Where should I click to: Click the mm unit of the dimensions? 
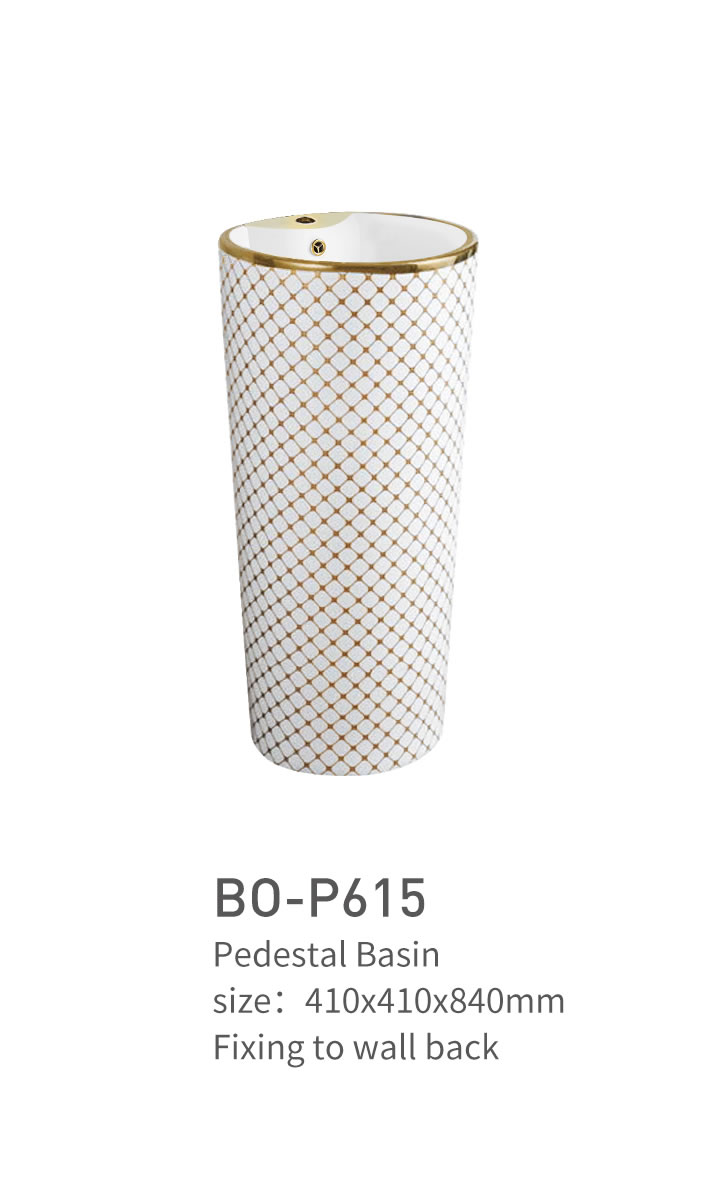pos(538,1003)
